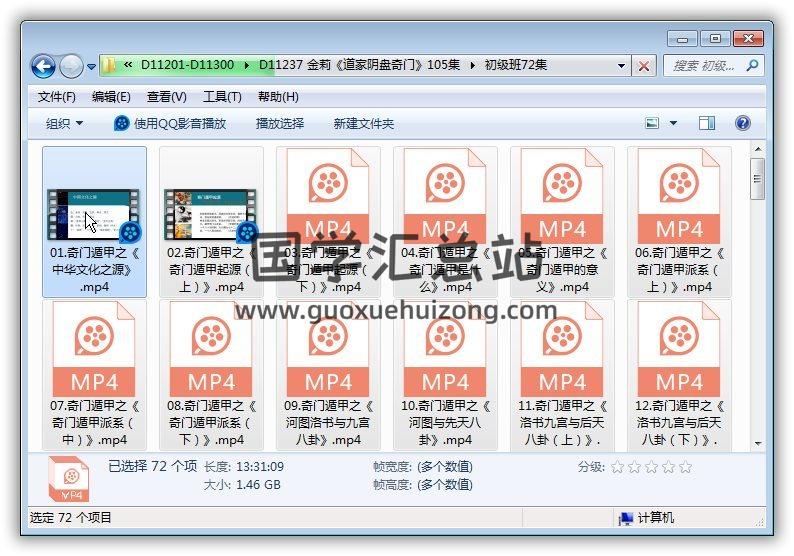Open the 组织 dropdown menu
Screen dimensions: 794x556
(64, 123)
